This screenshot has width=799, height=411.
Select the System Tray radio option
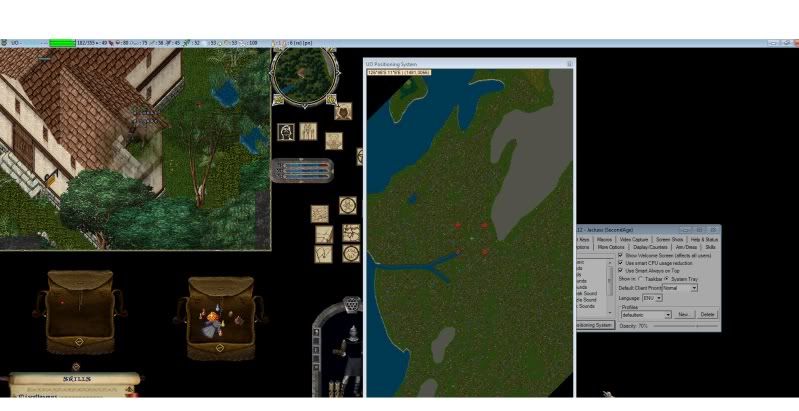667,279
